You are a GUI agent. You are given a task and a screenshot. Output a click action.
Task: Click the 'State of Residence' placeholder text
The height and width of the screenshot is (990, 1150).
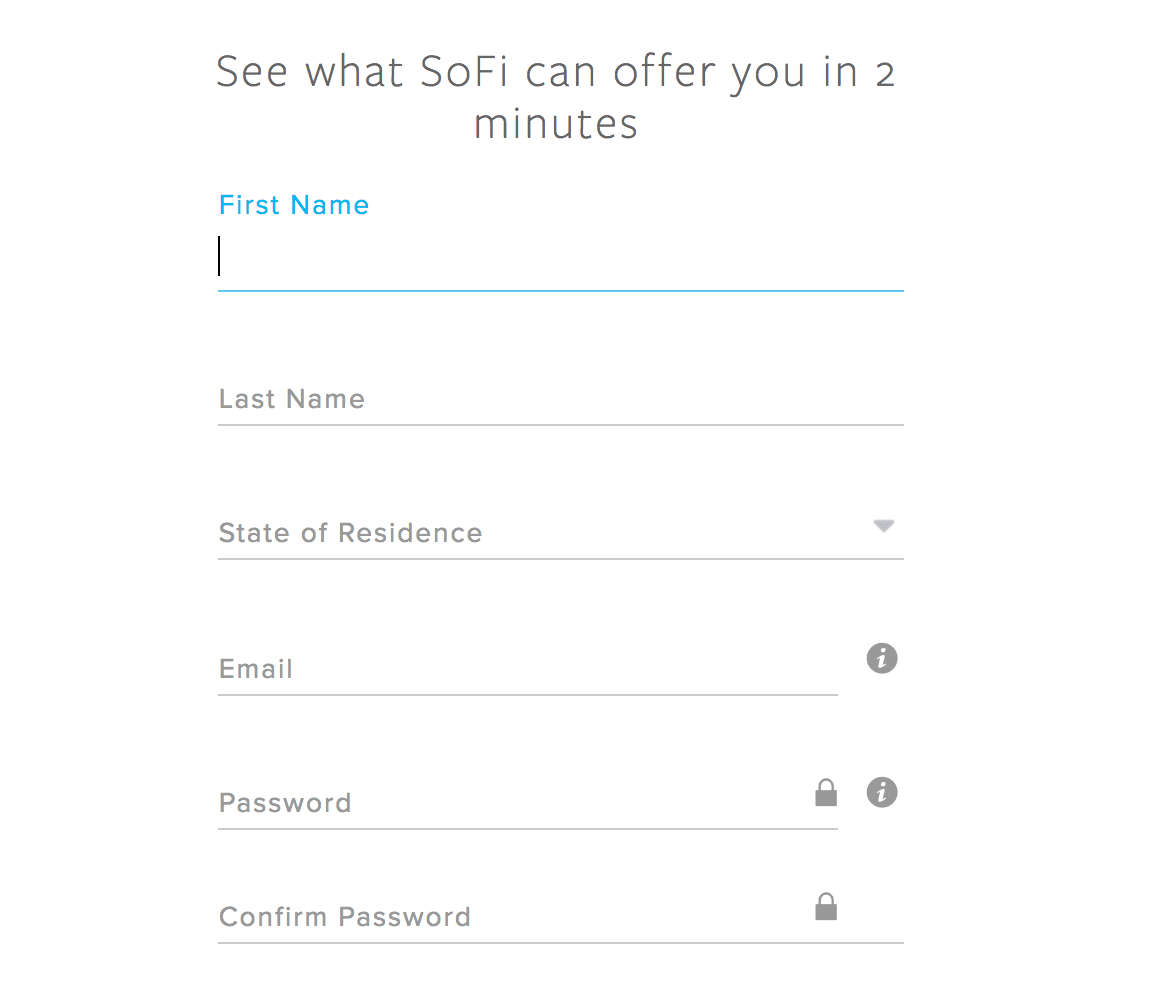[x=351, y=533]
